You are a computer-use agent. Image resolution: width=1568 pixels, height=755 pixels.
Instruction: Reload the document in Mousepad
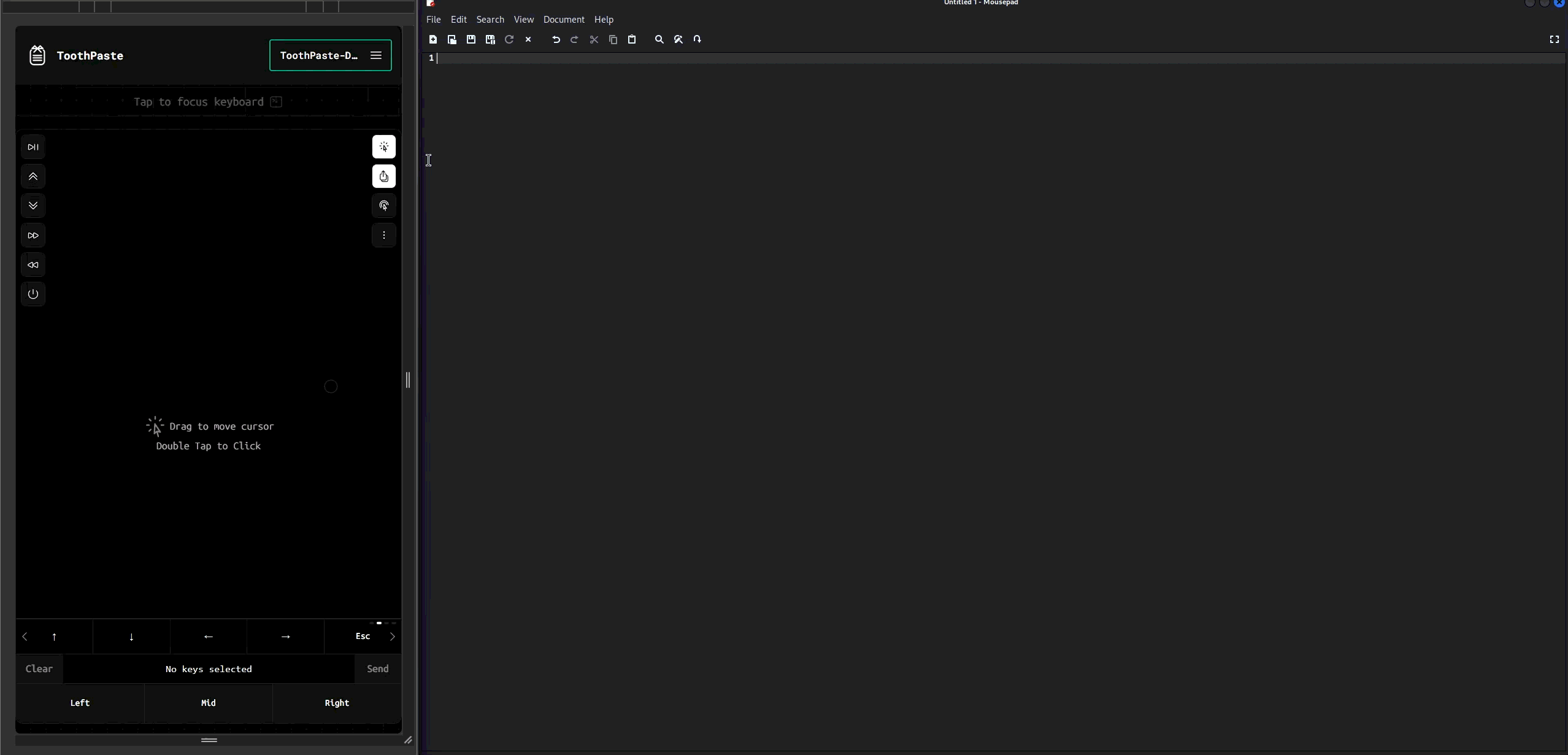[509, 39]
